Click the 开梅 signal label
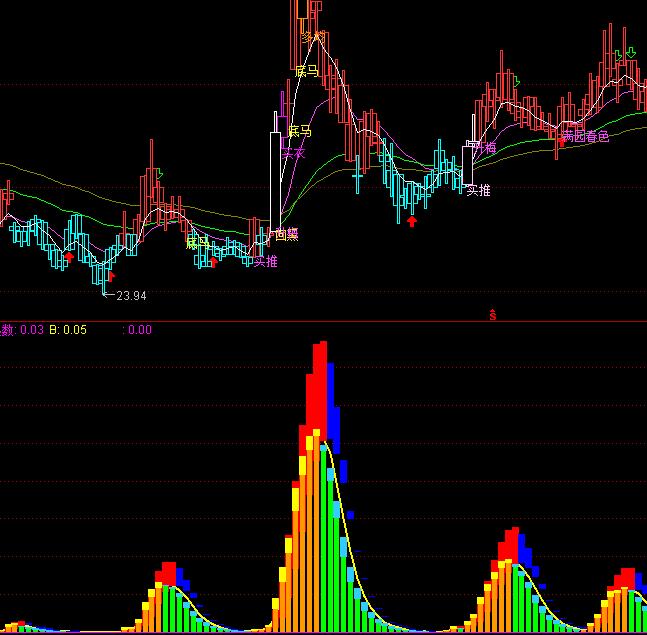Image resolution: width=647 pixels, height=635 pixels. [484, 147]
